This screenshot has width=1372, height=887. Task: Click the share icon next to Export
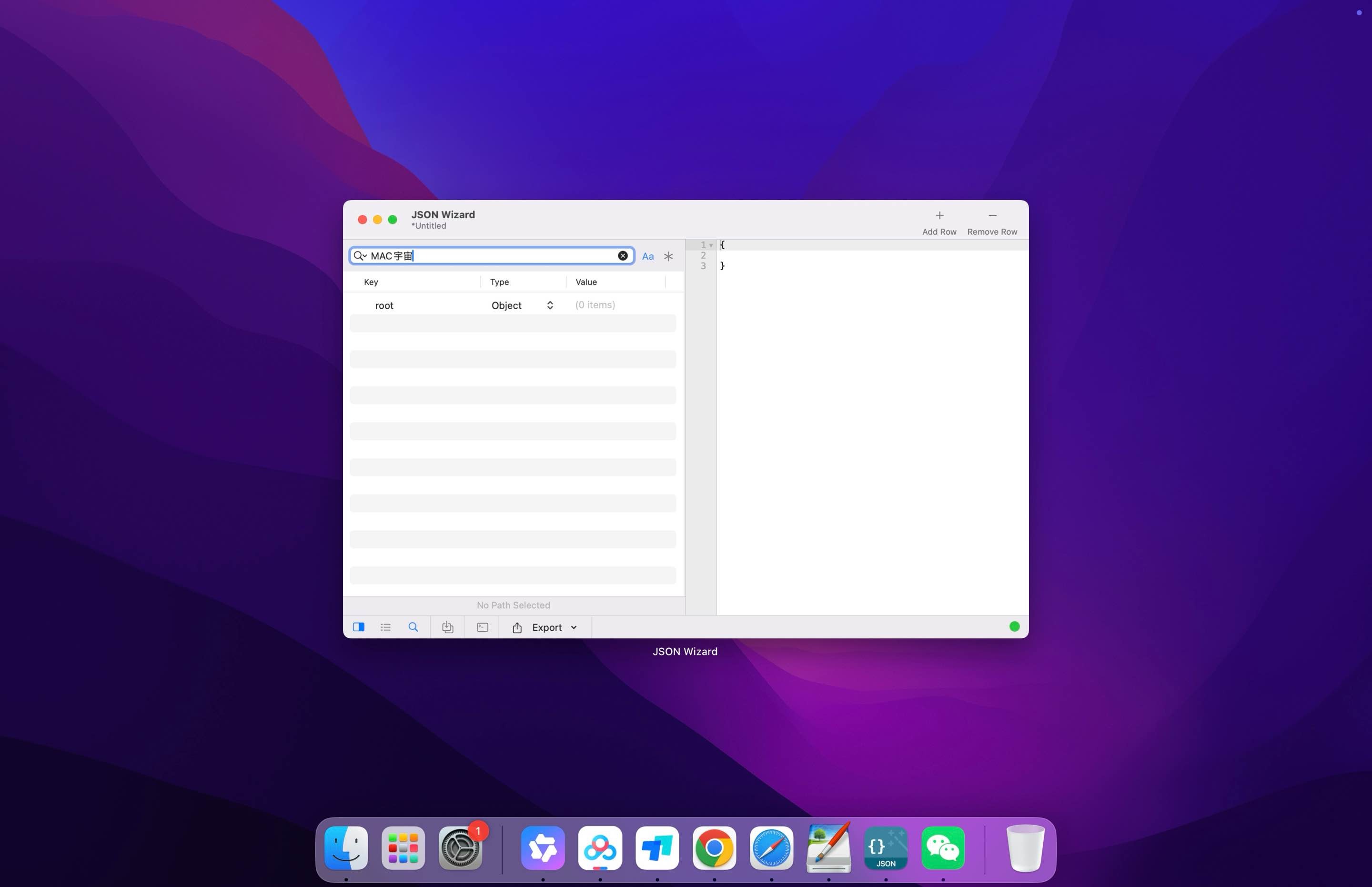click(x=517, y=627)
